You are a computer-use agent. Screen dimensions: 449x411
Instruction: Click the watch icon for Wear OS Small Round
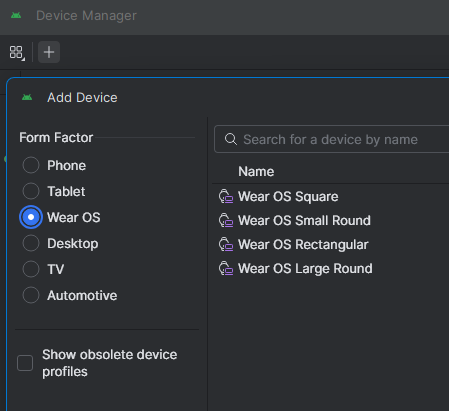click(x=226, y=220)
